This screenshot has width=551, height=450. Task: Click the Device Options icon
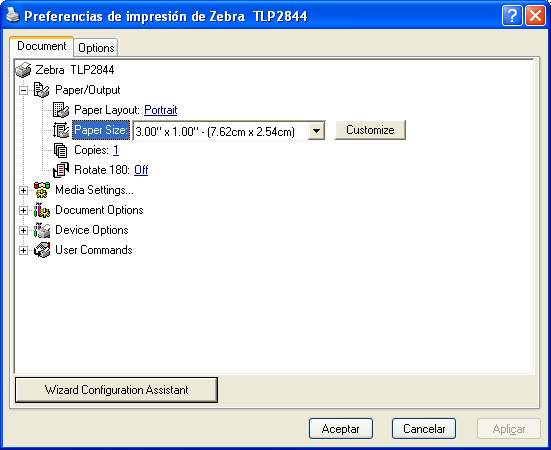pyautogui.click(x=42, y=230)
